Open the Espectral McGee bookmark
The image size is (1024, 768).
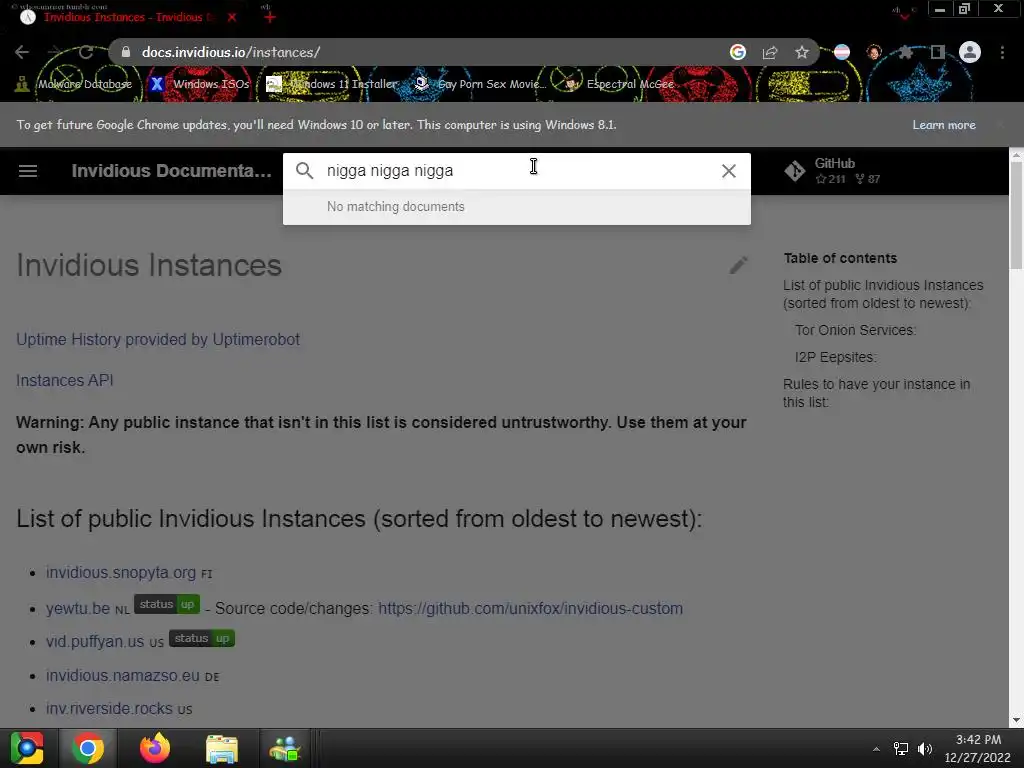point(619,84)
